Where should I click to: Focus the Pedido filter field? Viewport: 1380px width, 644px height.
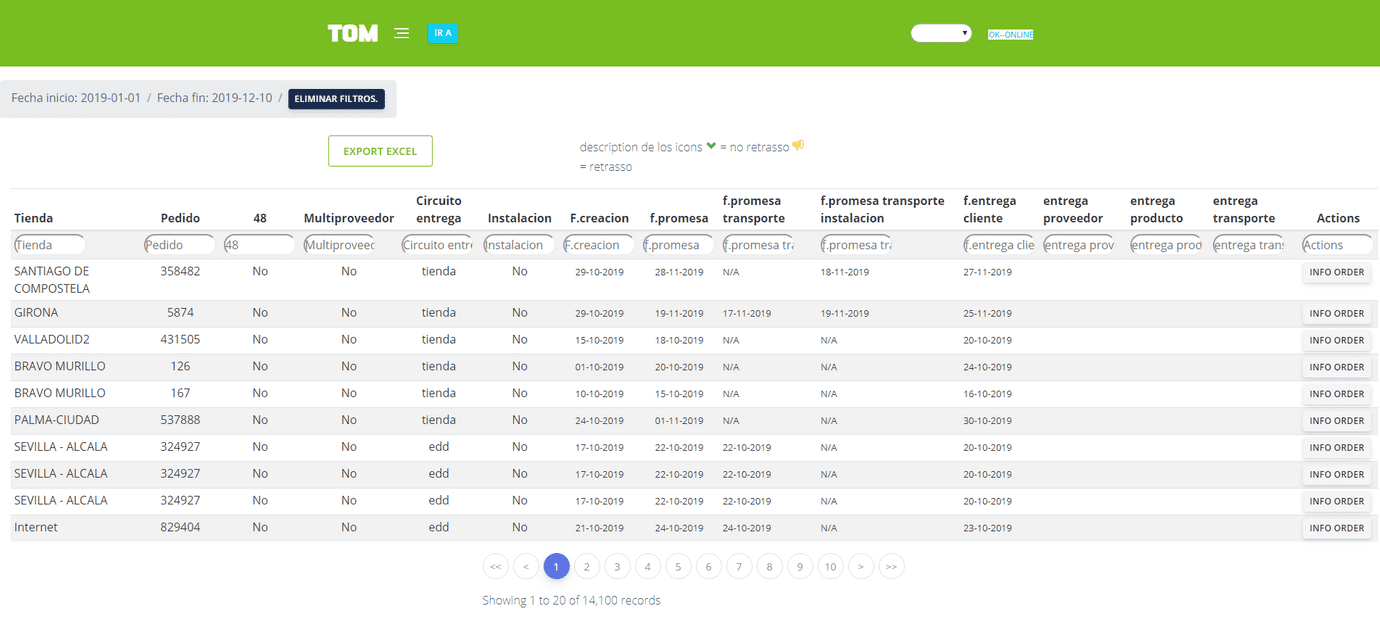pos(180,245)
